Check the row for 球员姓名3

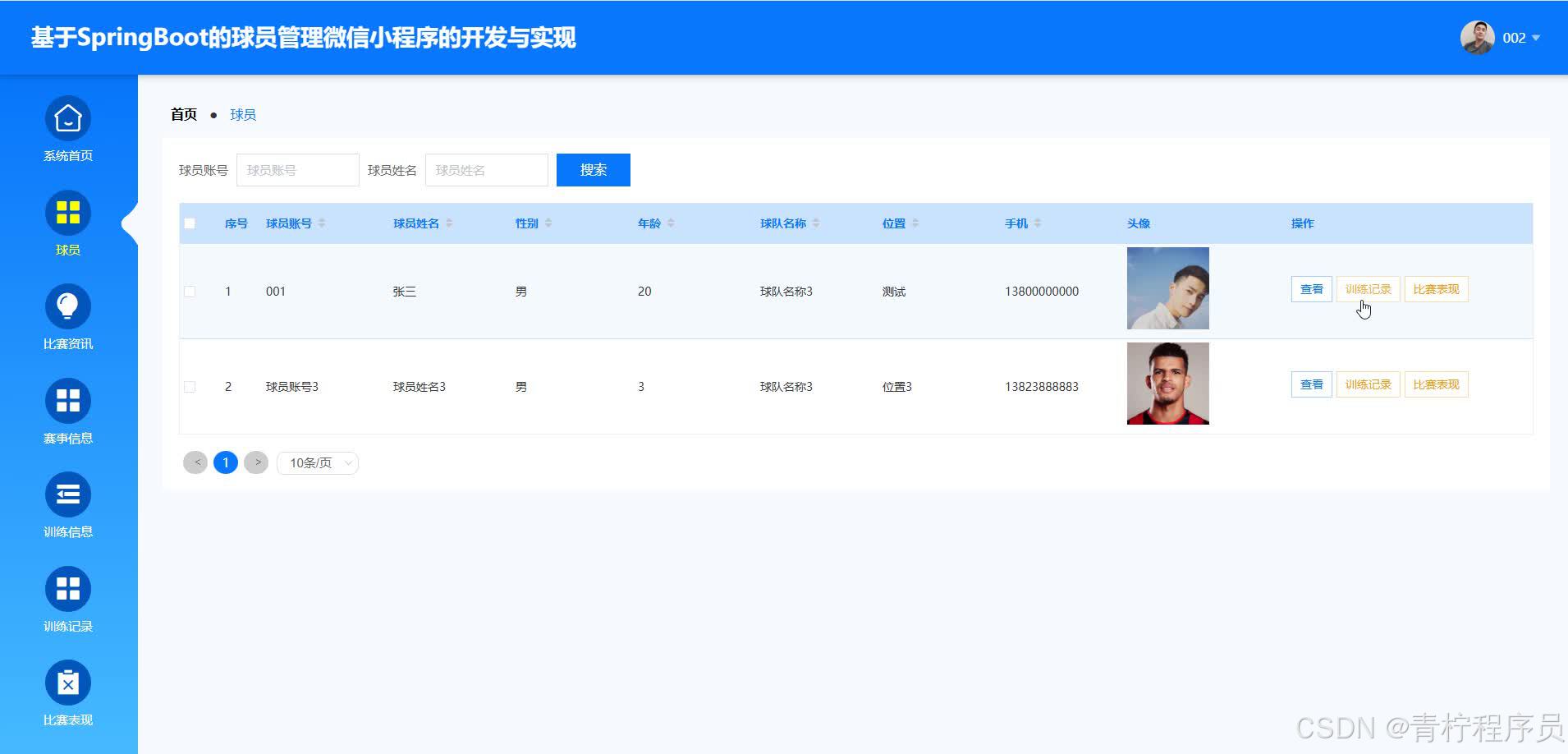click(x=190, y=387)
